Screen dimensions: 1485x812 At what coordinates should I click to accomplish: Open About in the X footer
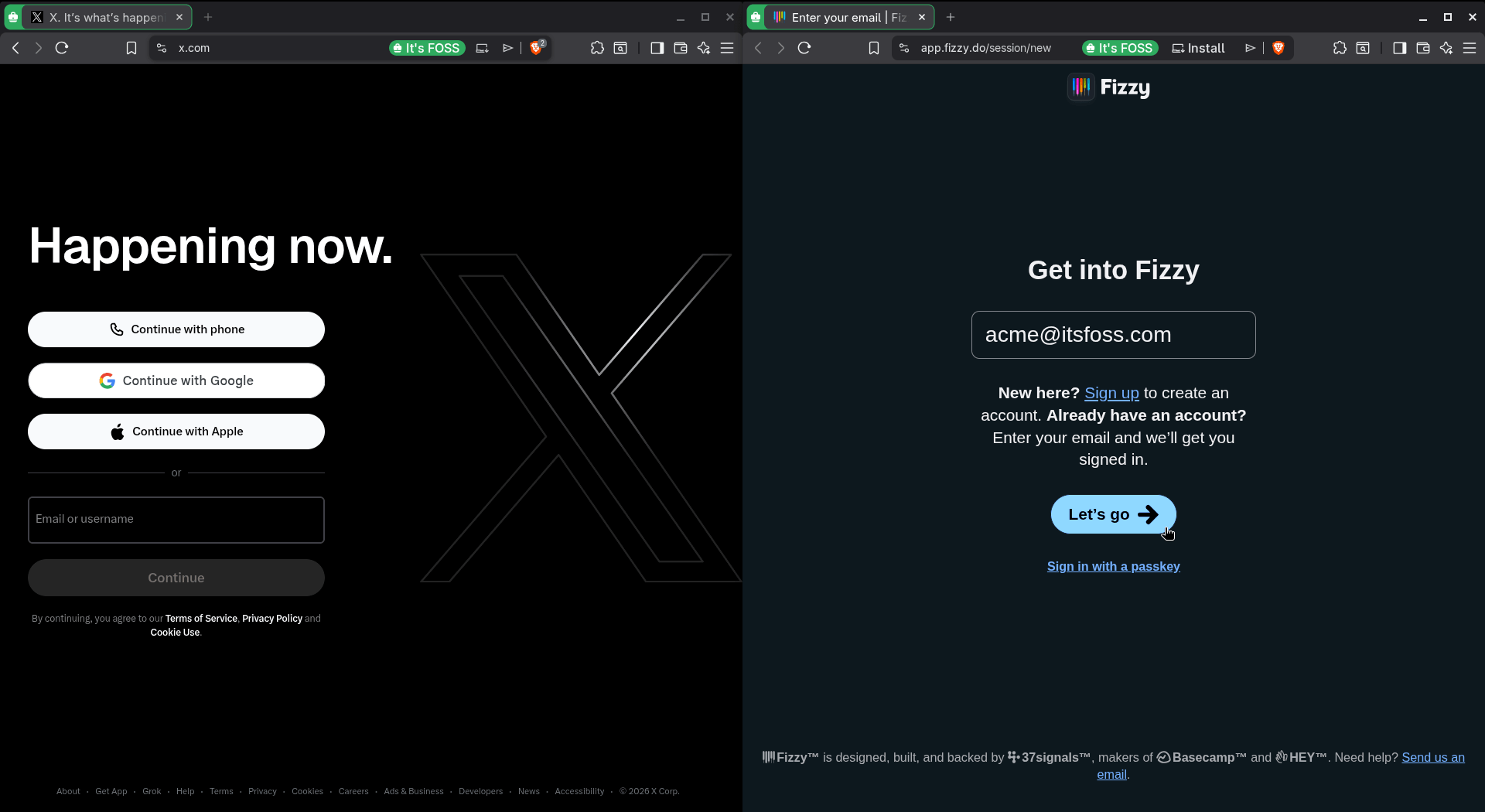click(68, 791)
